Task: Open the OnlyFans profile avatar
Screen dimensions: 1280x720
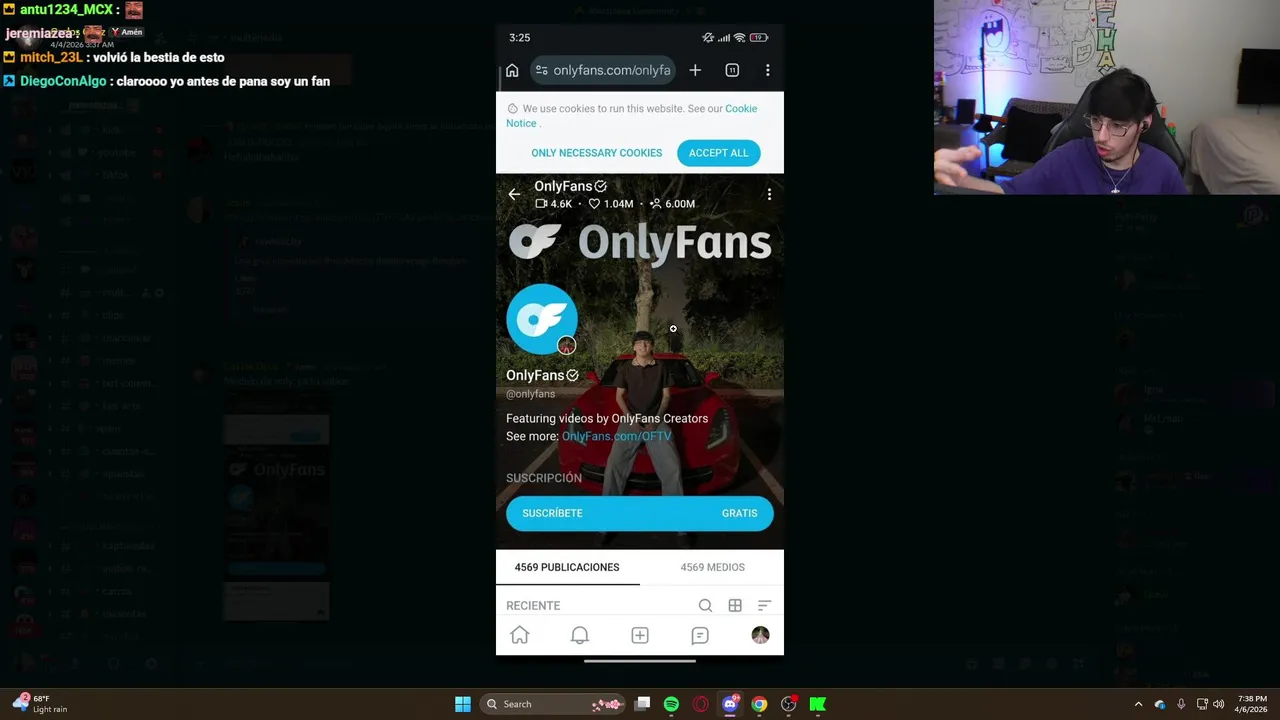Action: (x=541, y=319)
